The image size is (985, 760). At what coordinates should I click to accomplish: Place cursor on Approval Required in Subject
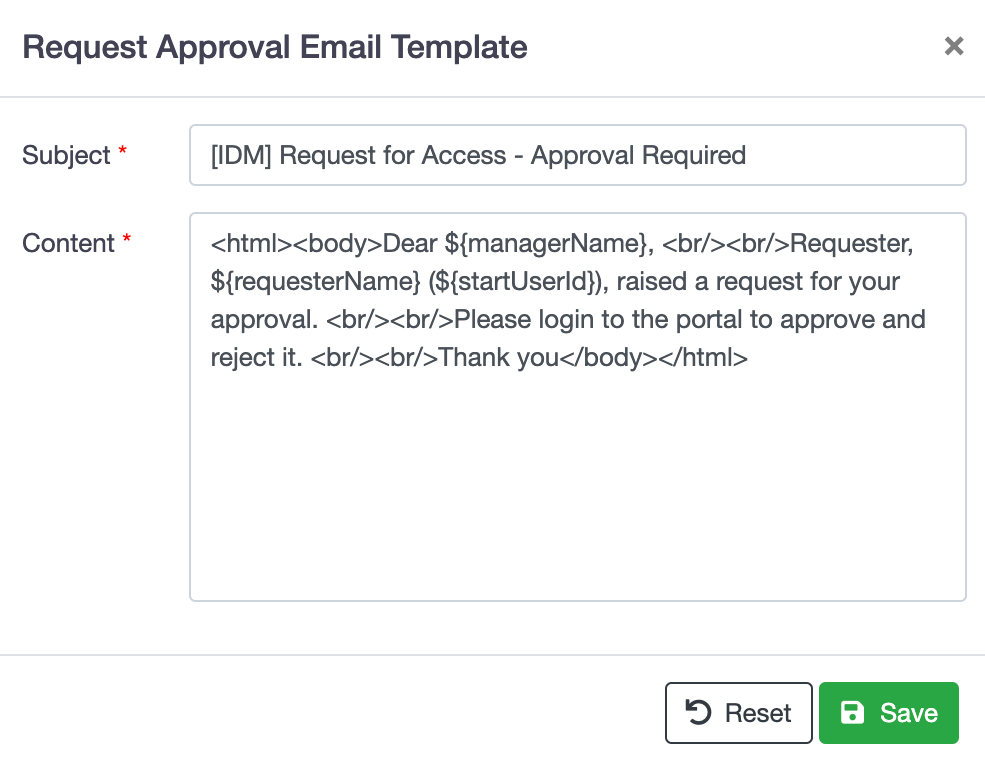(x=638, y=155)
